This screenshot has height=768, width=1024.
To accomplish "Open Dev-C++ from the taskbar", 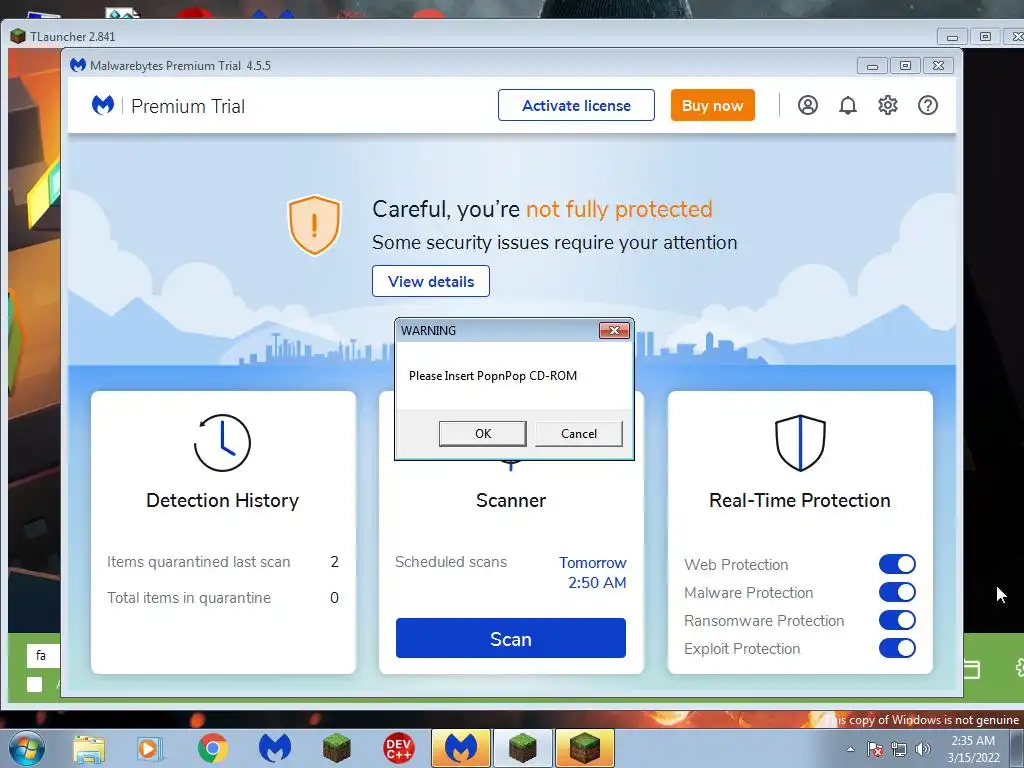I will pos(398,748).
